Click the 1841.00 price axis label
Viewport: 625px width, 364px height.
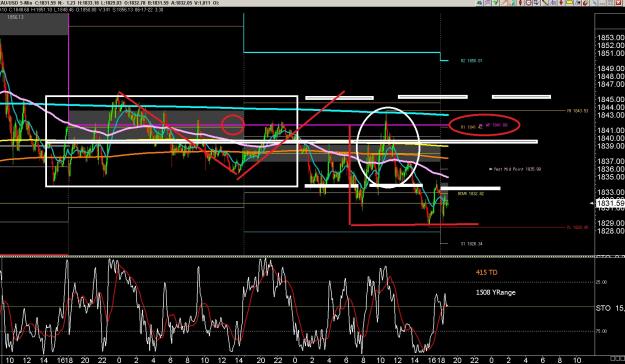(x=610, y=130)
